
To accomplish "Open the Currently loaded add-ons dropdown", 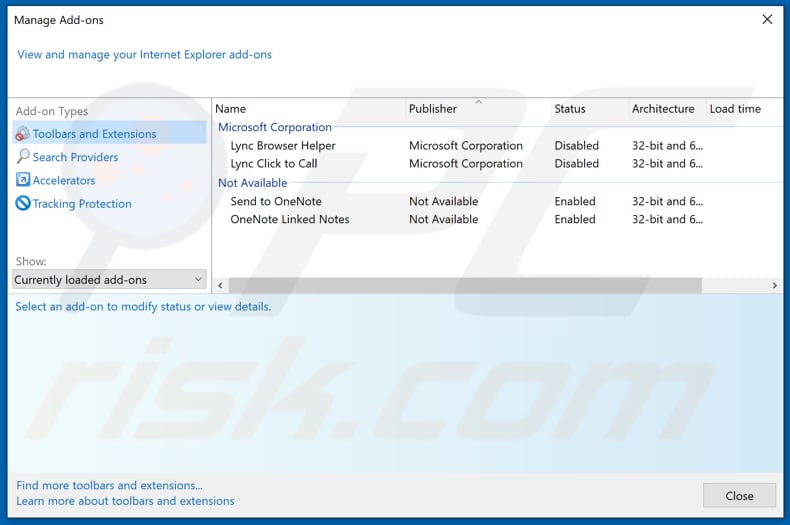I will [109, 279].
